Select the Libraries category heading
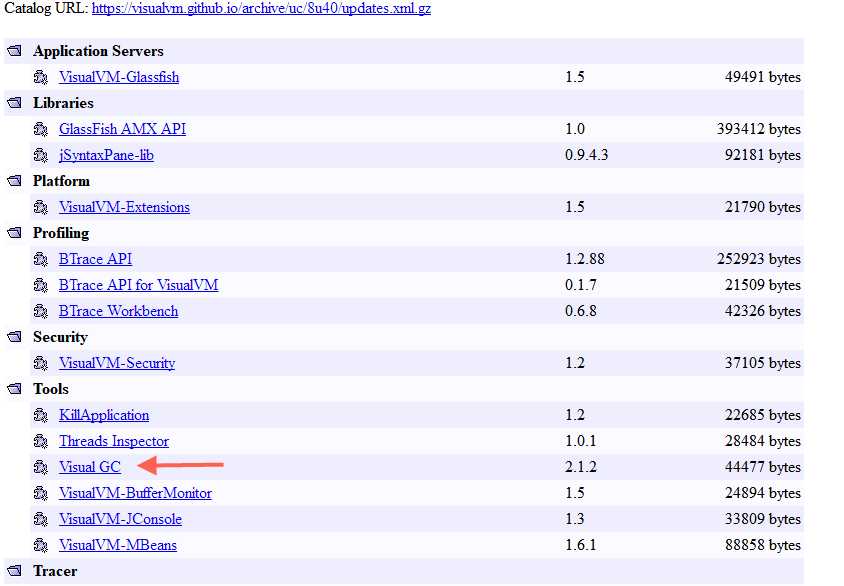The image size is (844, 586). tap(63, 103)
